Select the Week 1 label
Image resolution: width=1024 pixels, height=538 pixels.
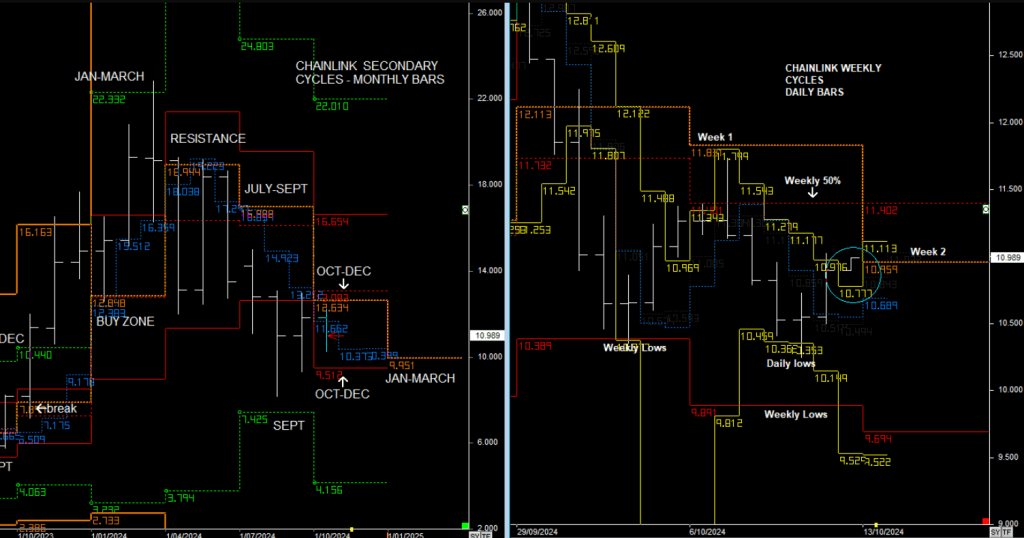(x=714, y=137)
